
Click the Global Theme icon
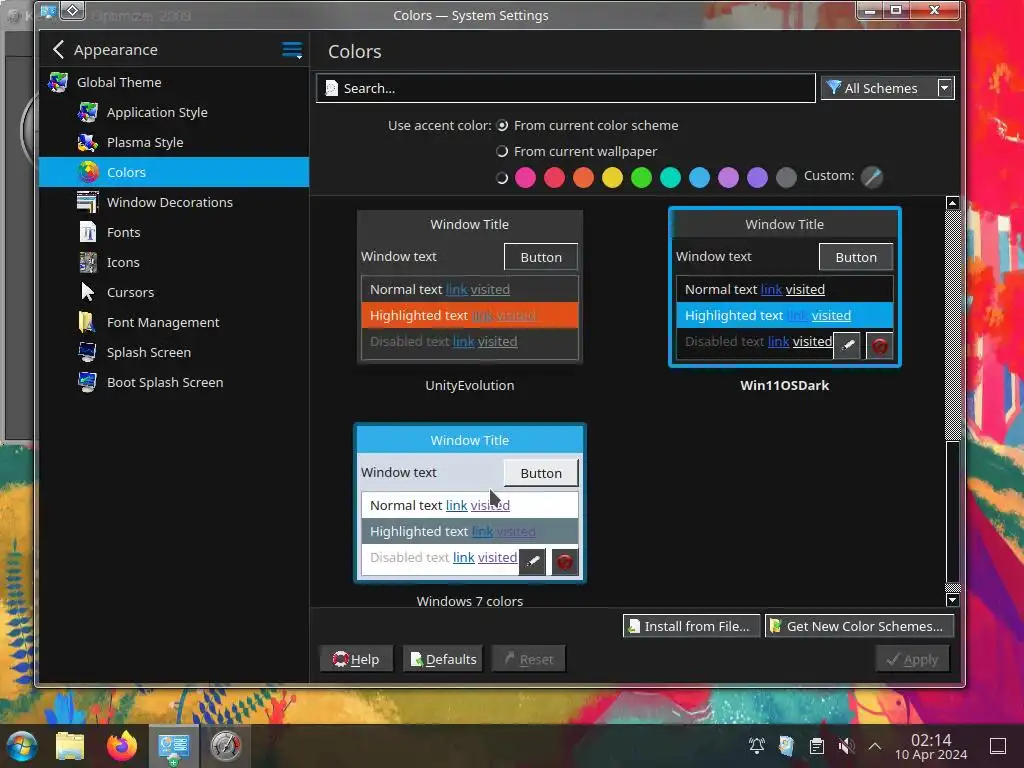58,82
